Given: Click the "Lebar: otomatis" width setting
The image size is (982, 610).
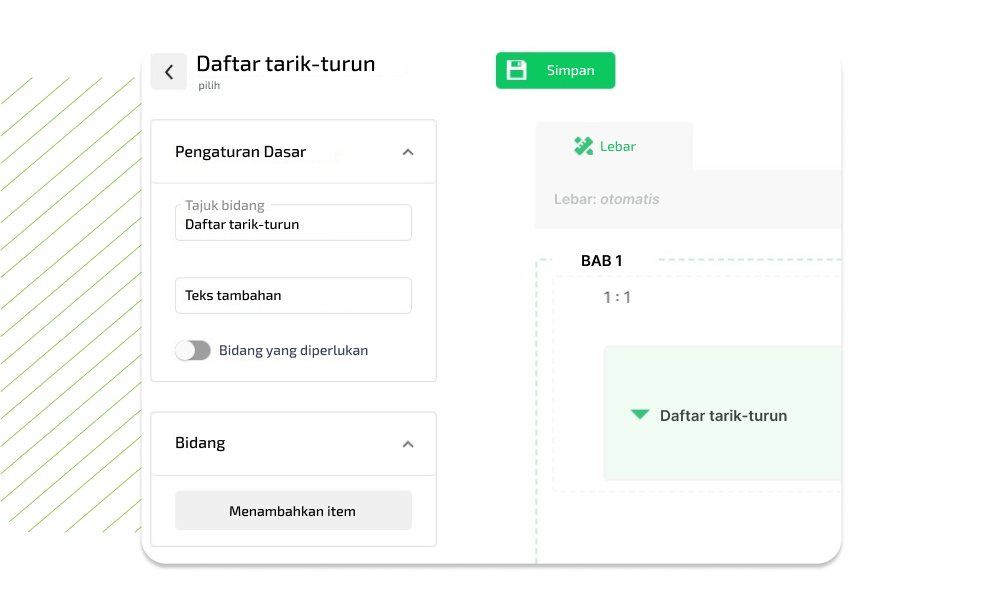Looking at the screenshot, I should tap(606, 199).
